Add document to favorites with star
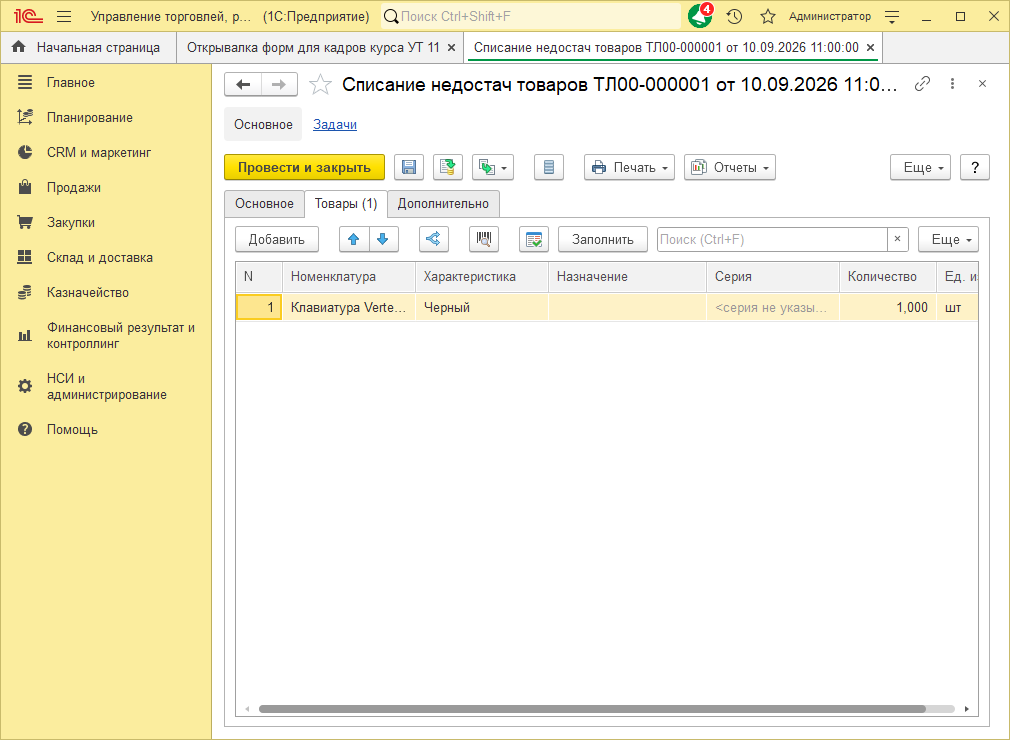Image resolution: width=1010 pixels, height=740 pixels. (x=320, y=84)
